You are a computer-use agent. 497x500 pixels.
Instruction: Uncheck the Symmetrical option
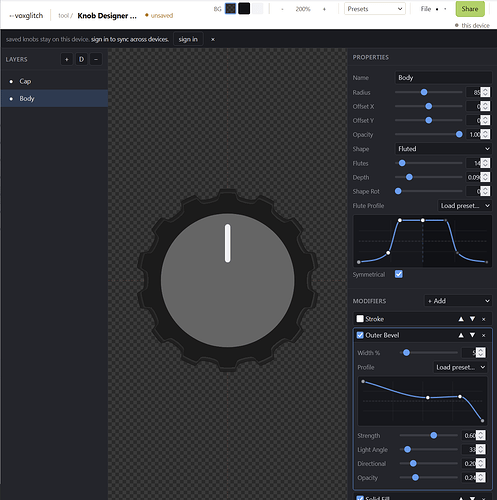click(x=399, y=274)
